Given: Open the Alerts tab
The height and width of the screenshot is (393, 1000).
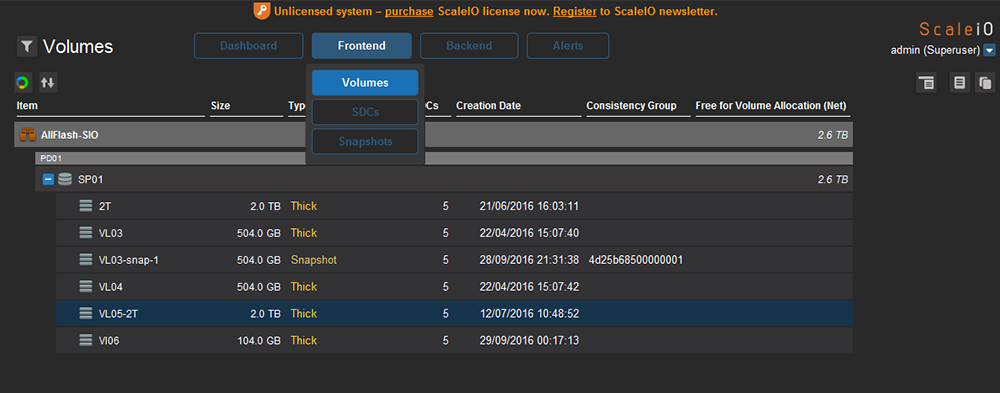Looking at the screenshot, I should click(568, 46).
